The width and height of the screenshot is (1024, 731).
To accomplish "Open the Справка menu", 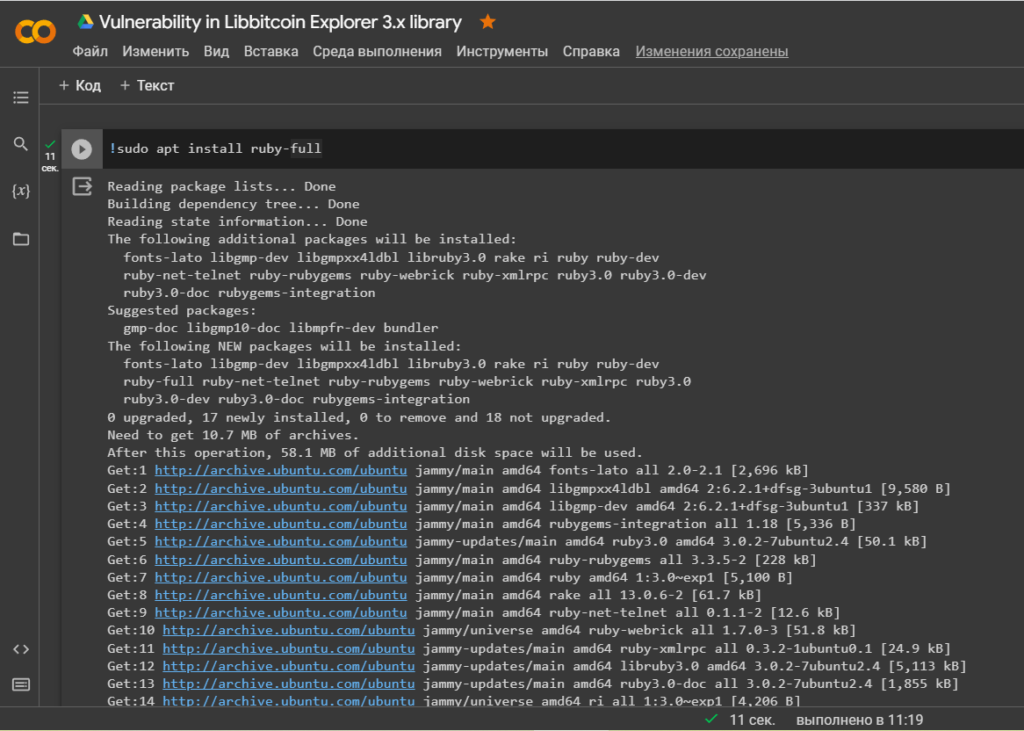I will tap(591, 52).
